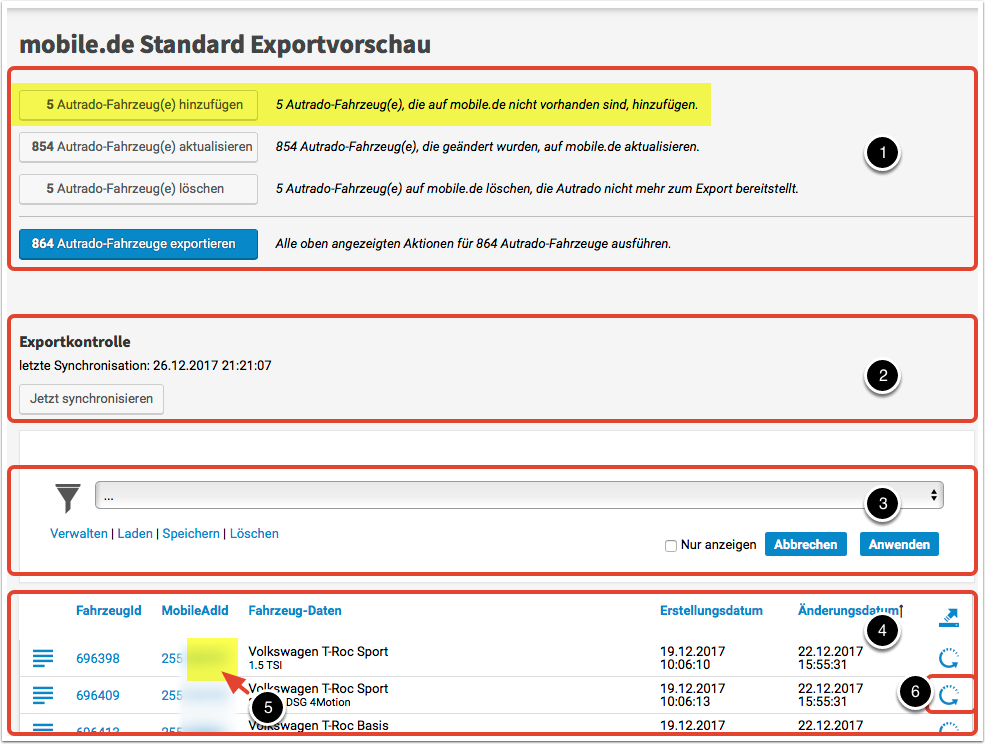Viewport: 985px width, 744px height.
Task: Sort by the MobileAdId column header
Action: (195, 610)
